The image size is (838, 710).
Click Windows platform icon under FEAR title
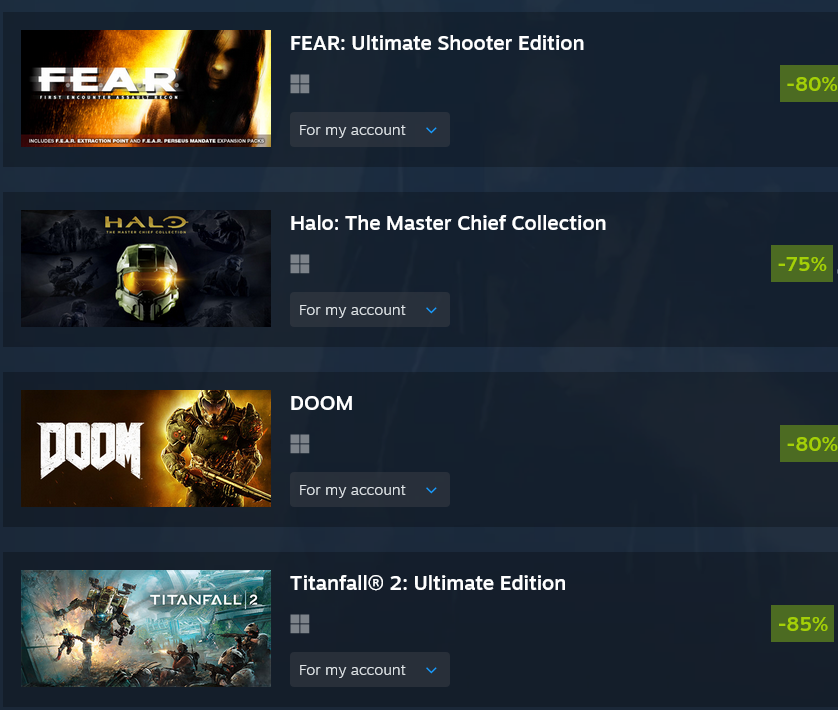point(300,84)
